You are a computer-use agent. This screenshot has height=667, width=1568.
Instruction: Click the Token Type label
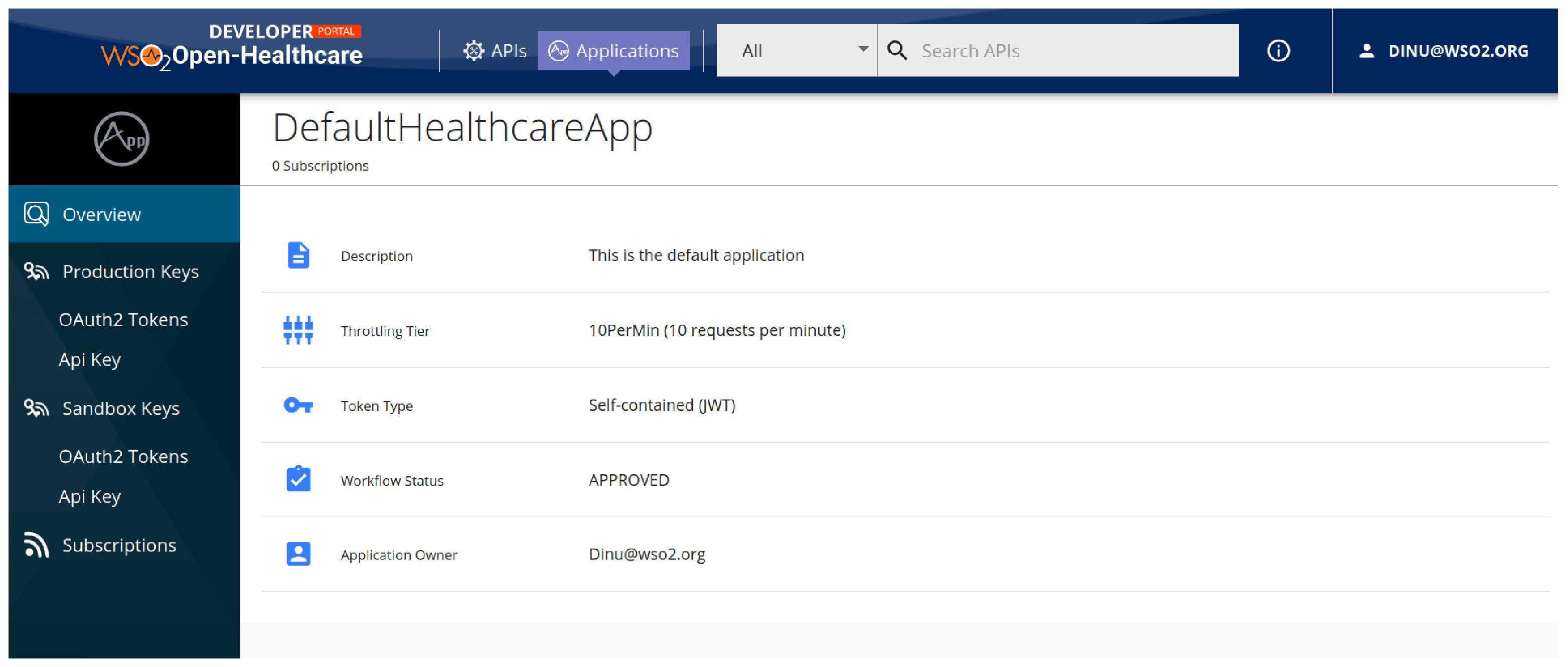click(x=377, y=406)
